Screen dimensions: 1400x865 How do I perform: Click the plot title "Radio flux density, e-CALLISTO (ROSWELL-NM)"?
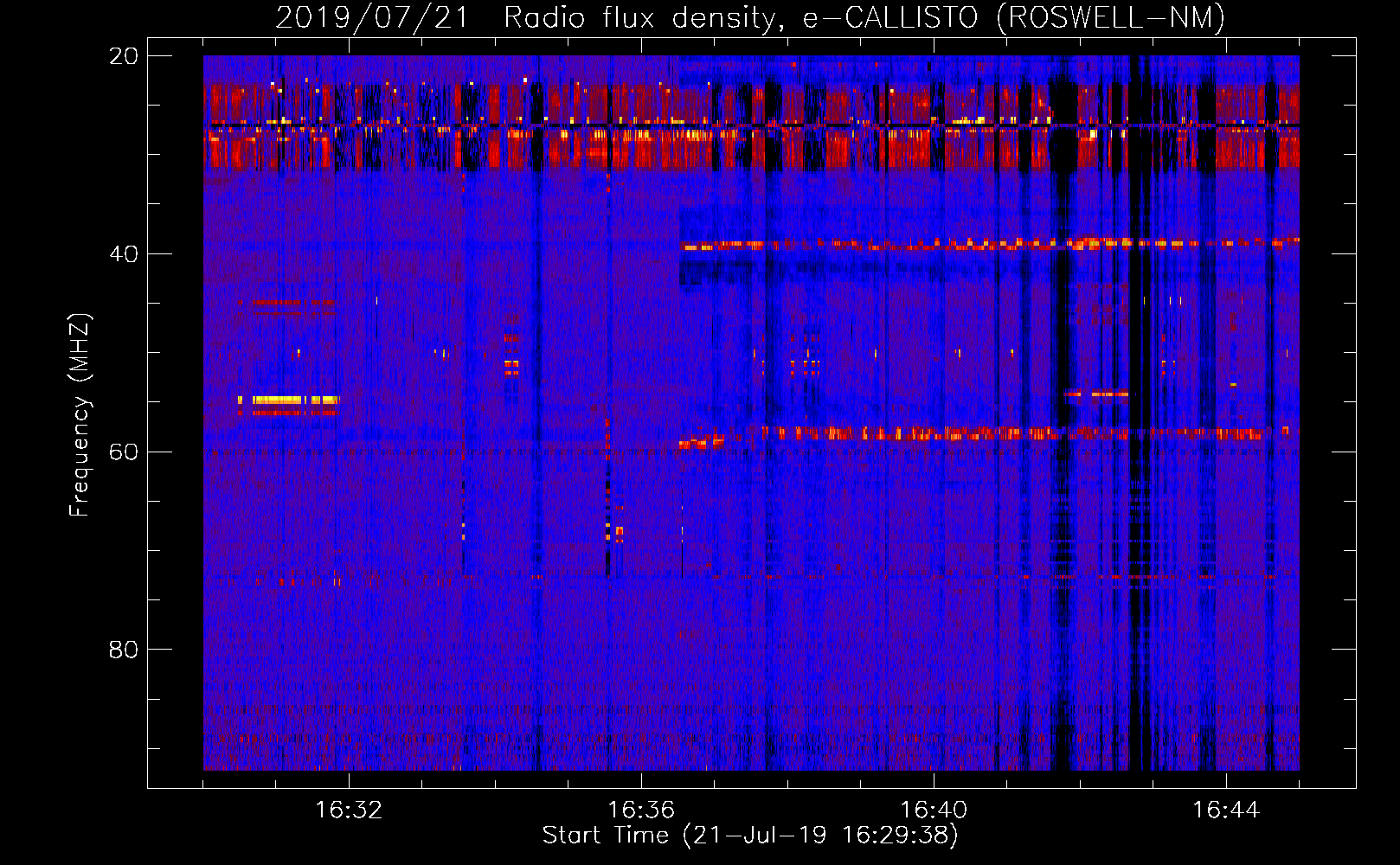click(x=864, y=18)
